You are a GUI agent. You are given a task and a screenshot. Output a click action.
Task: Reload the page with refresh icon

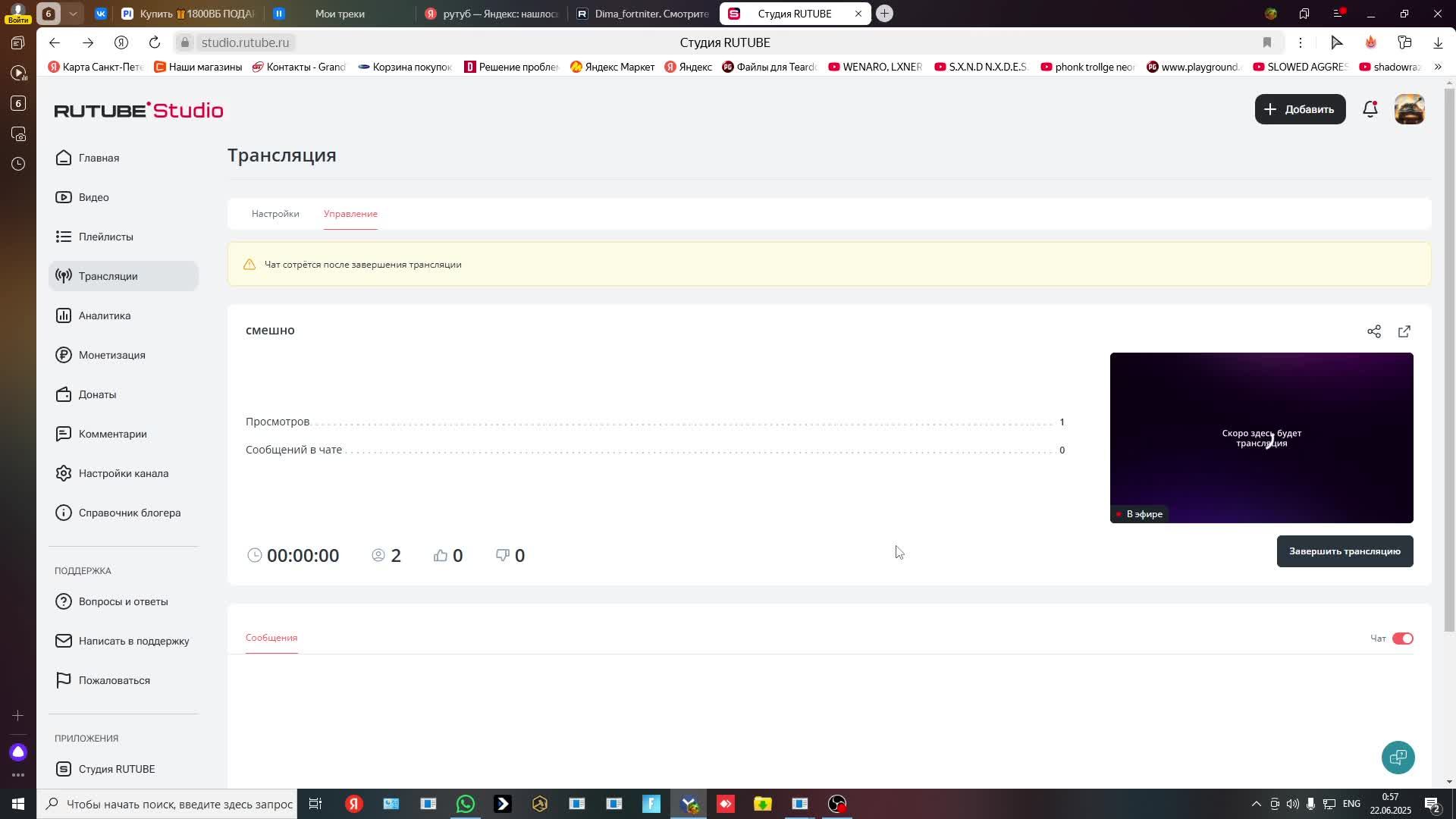155,42
